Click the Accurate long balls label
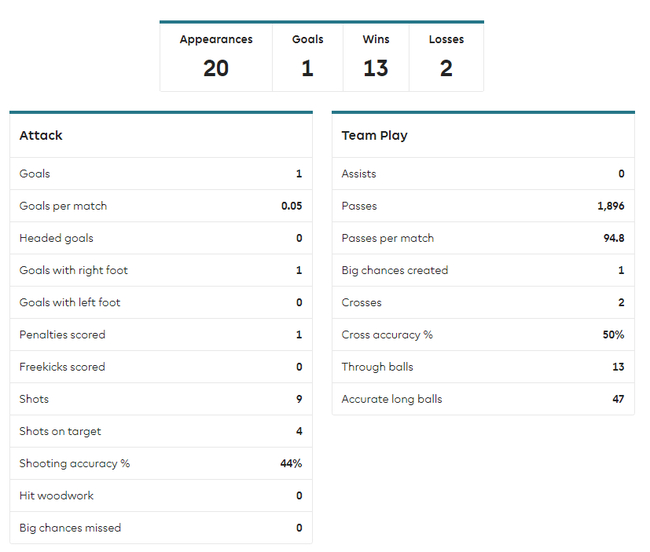The image size is (650, 552). (x=392, y=399)
